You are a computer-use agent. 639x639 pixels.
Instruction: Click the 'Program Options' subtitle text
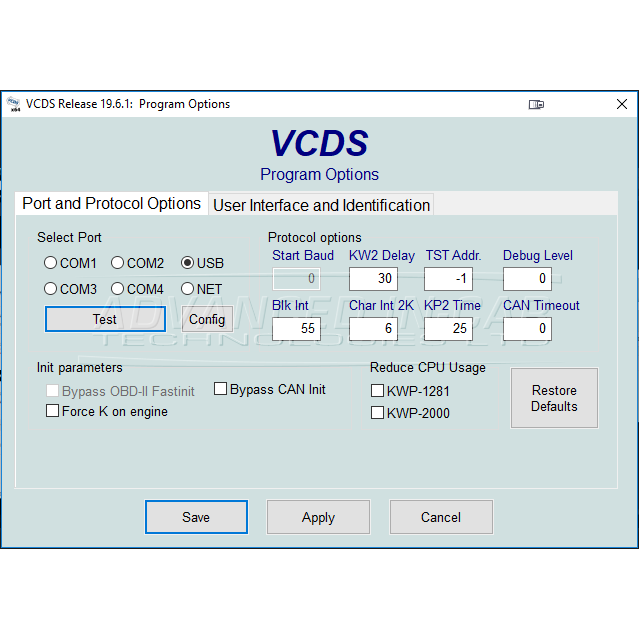(320, 174)
